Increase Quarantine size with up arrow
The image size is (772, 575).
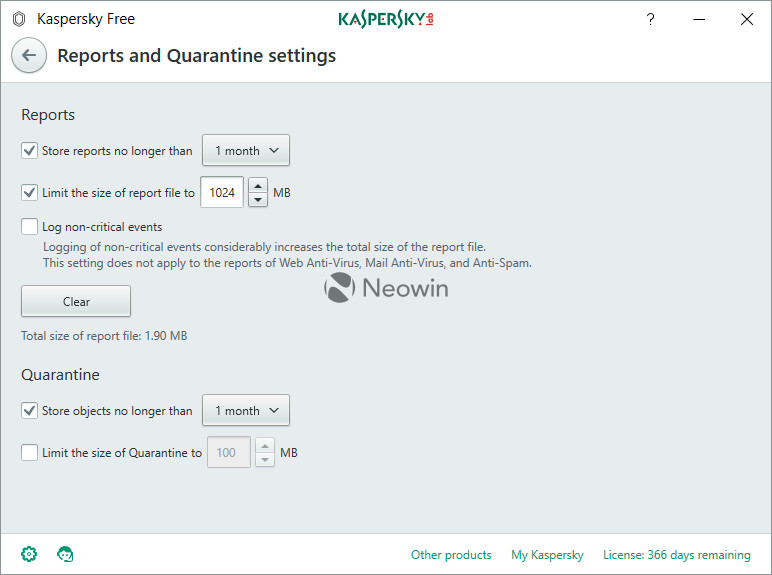[265, 445]
